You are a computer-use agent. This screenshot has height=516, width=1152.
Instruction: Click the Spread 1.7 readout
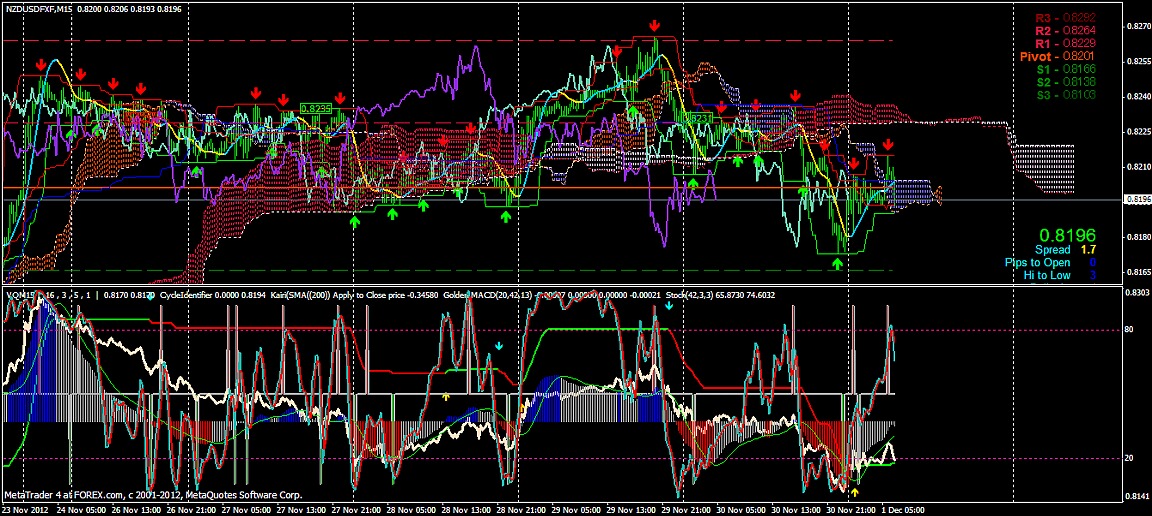coord(1067,249)
